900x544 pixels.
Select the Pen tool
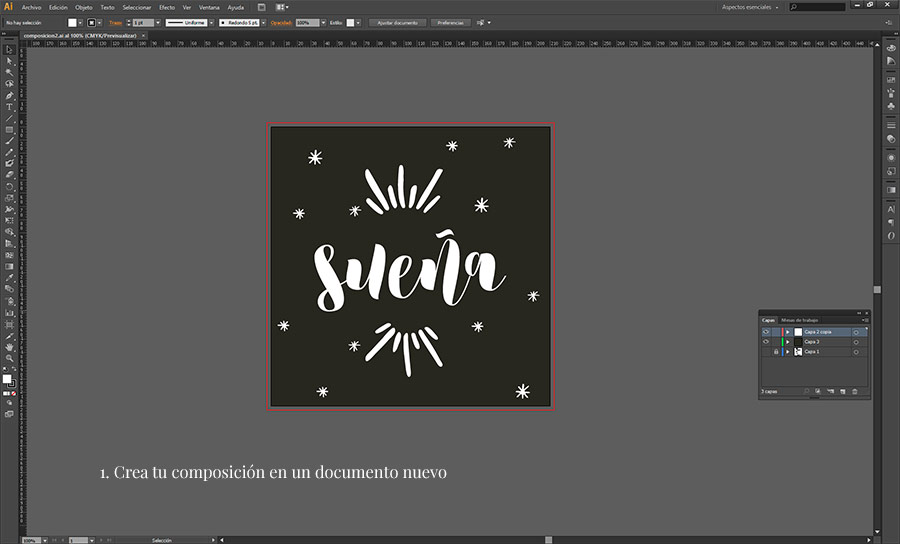[9, 95]
